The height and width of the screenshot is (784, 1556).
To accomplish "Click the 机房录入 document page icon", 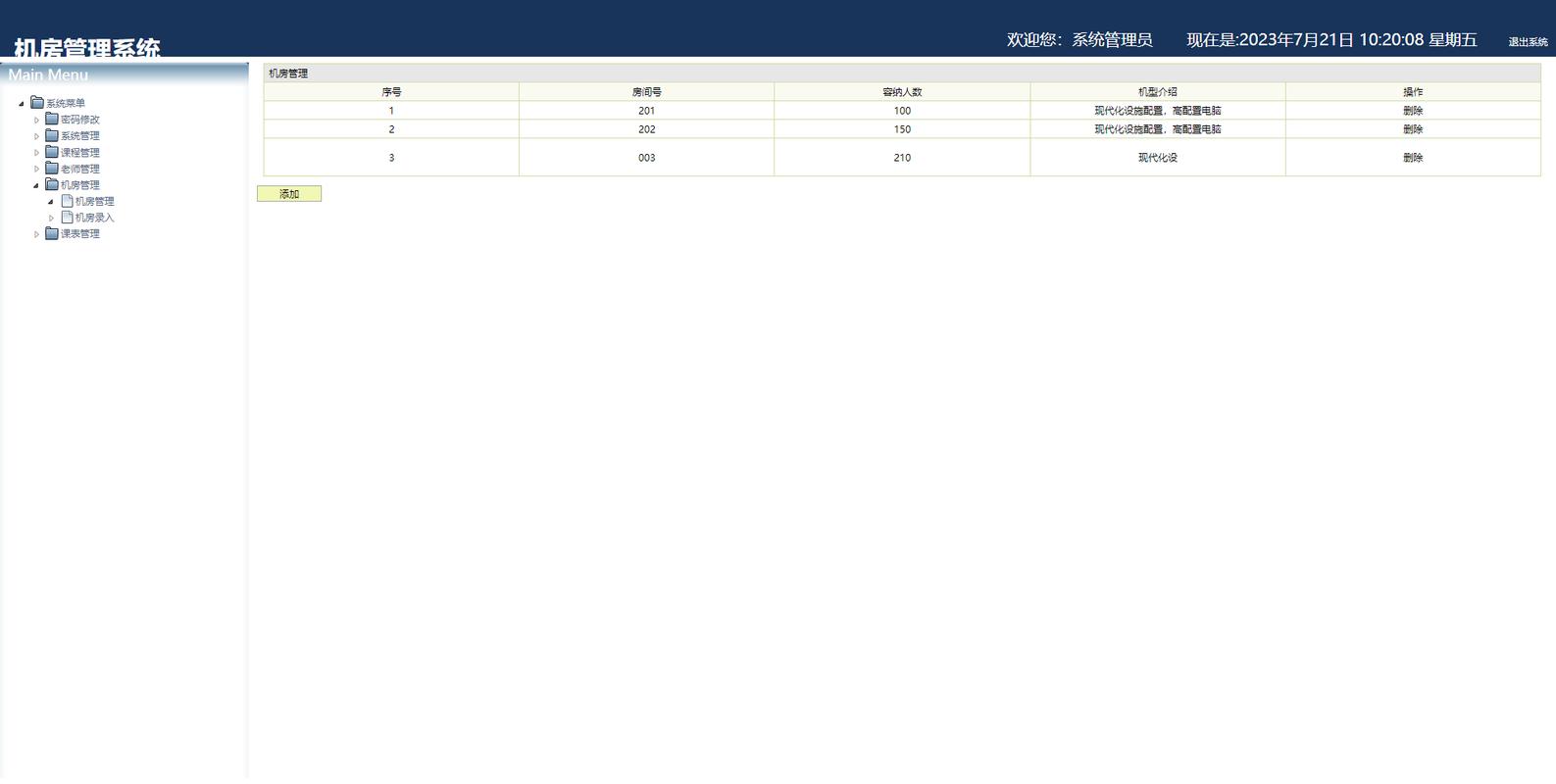I will [x=67, y=218].
